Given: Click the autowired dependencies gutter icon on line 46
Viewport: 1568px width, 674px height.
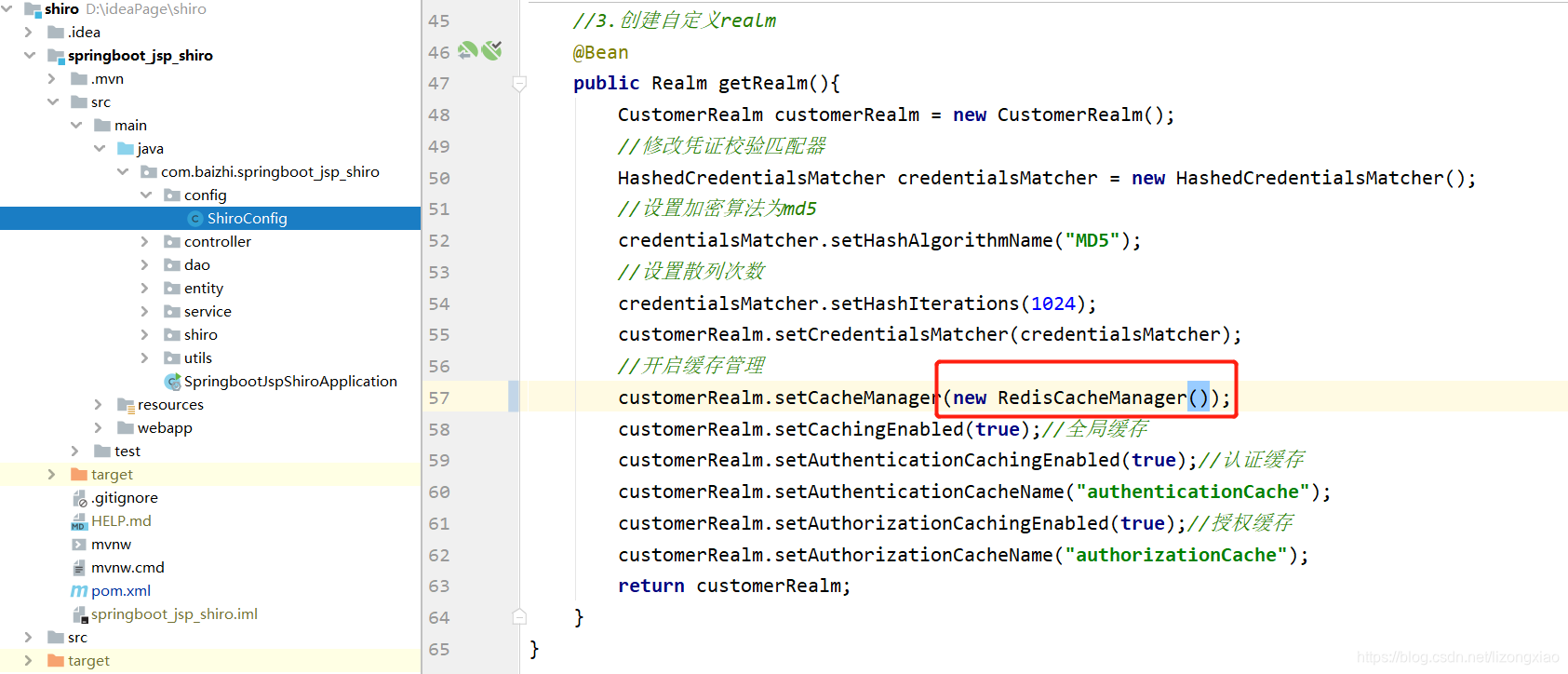Looking at the screenshot, I should (x=492, y=50).
